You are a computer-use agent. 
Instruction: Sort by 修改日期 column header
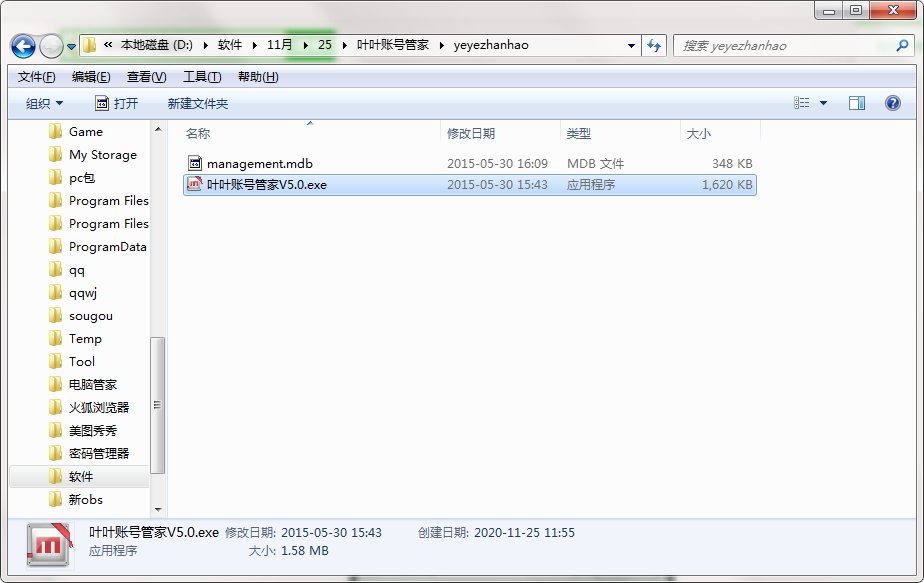click(x=471, y=134)
